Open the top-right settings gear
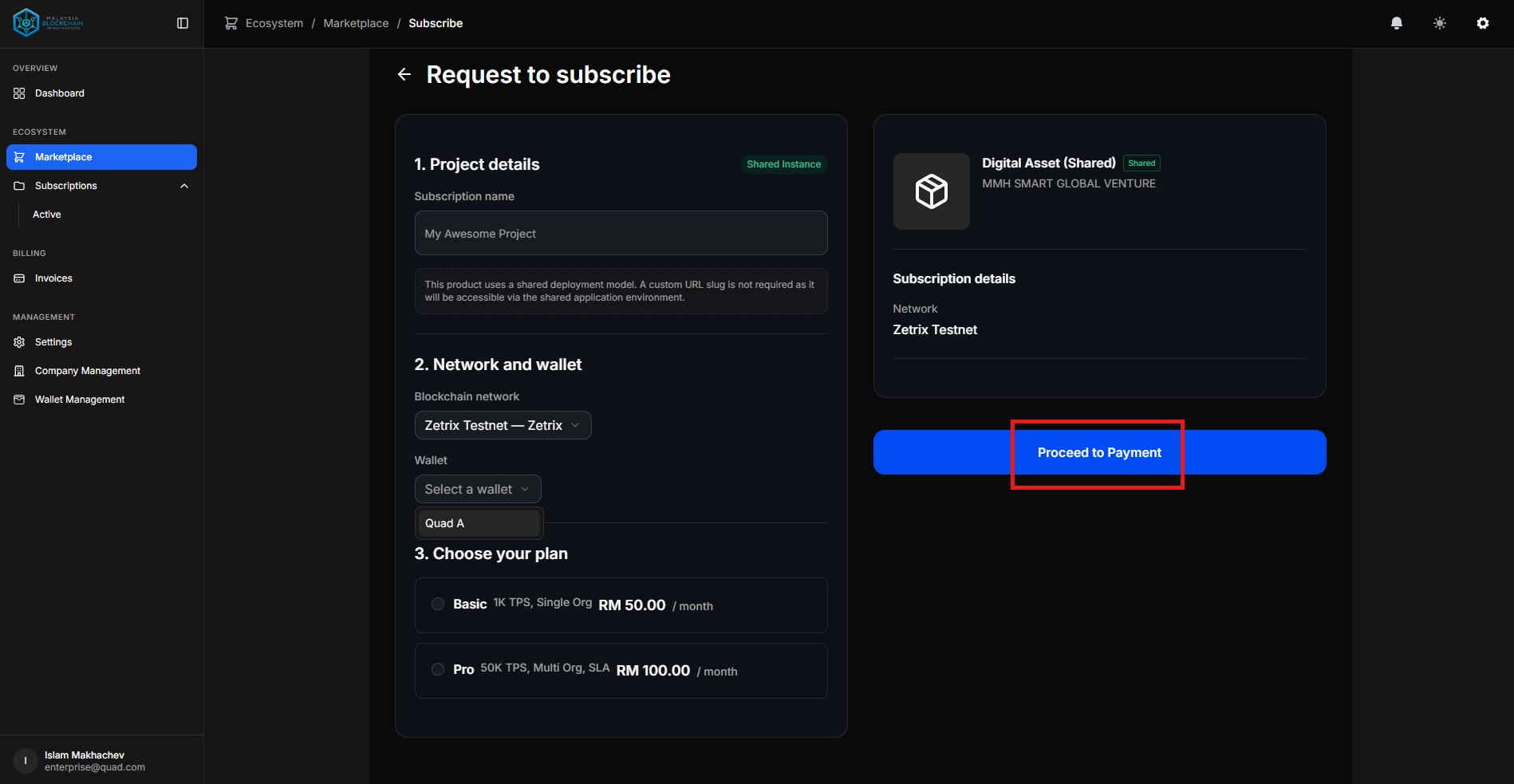 [1482, 23]
